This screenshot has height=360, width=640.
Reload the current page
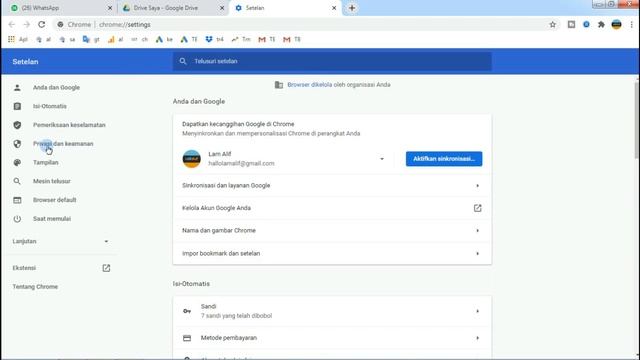click(x=42, y=24)
